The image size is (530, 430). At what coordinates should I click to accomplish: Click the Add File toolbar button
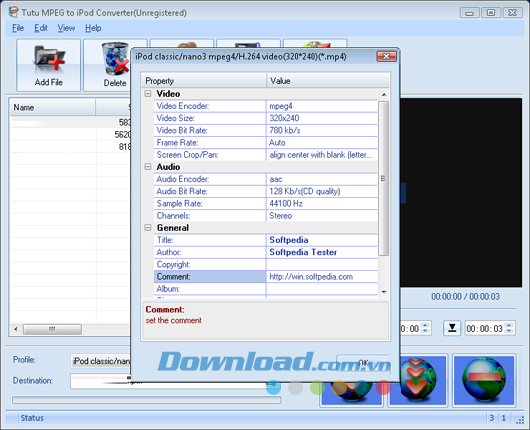[48, 65]
